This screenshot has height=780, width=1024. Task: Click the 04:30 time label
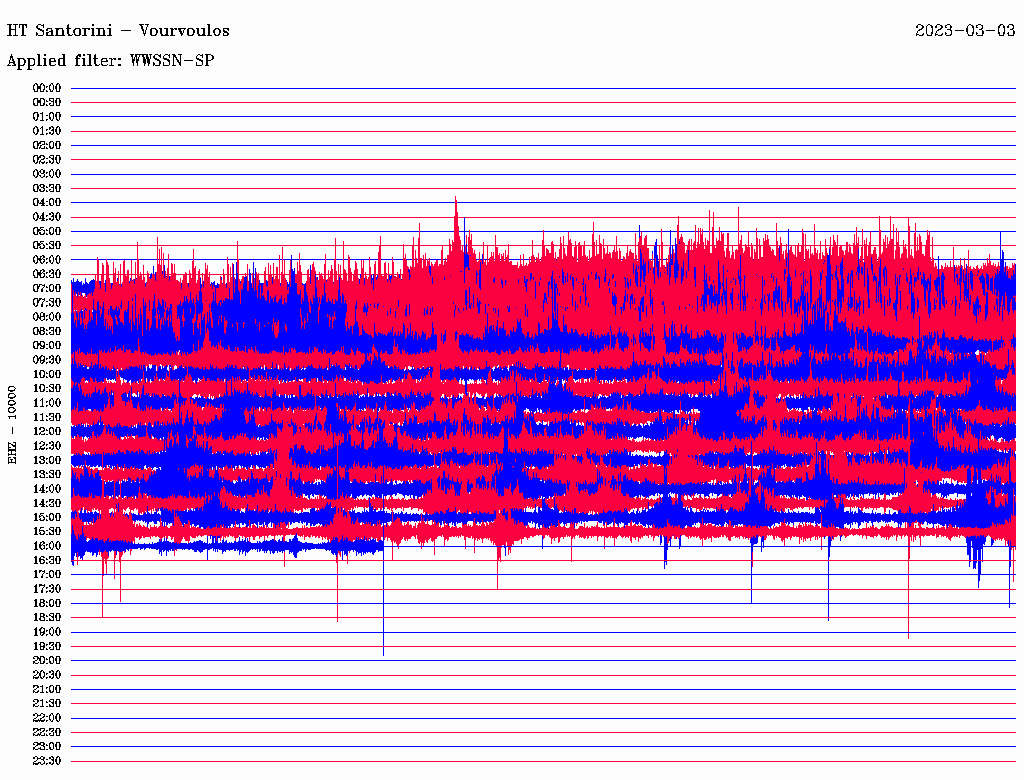47,217
